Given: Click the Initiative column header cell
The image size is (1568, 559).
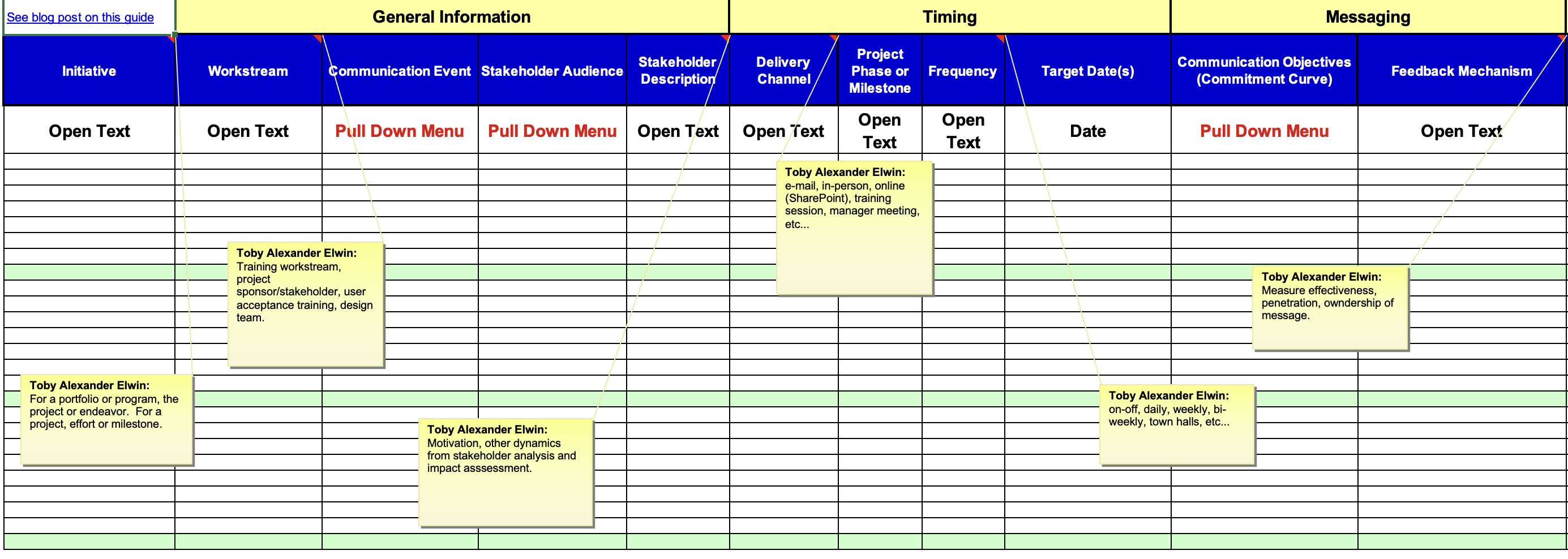Looking at the screenshot, I should point(89,71).
